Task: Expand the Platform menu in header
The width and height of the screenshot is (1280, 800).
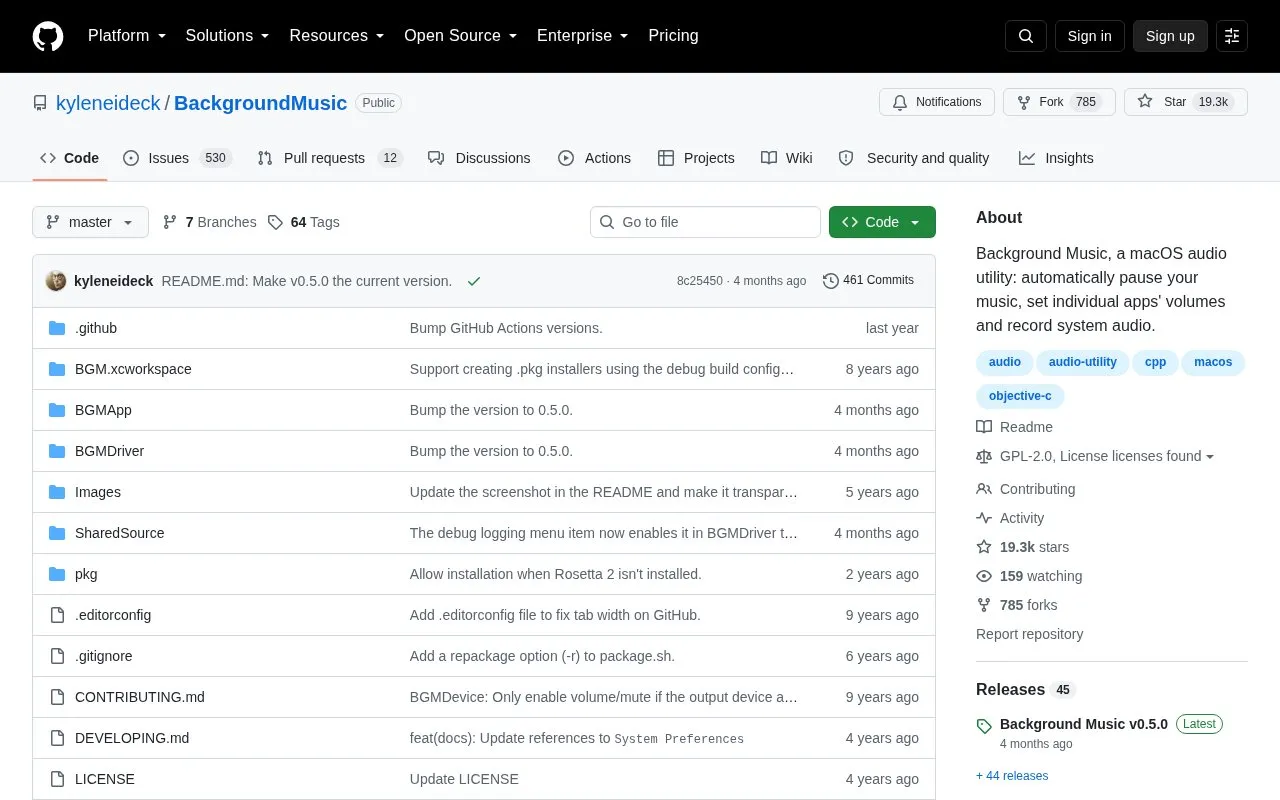Action: (x=127, y=36)
